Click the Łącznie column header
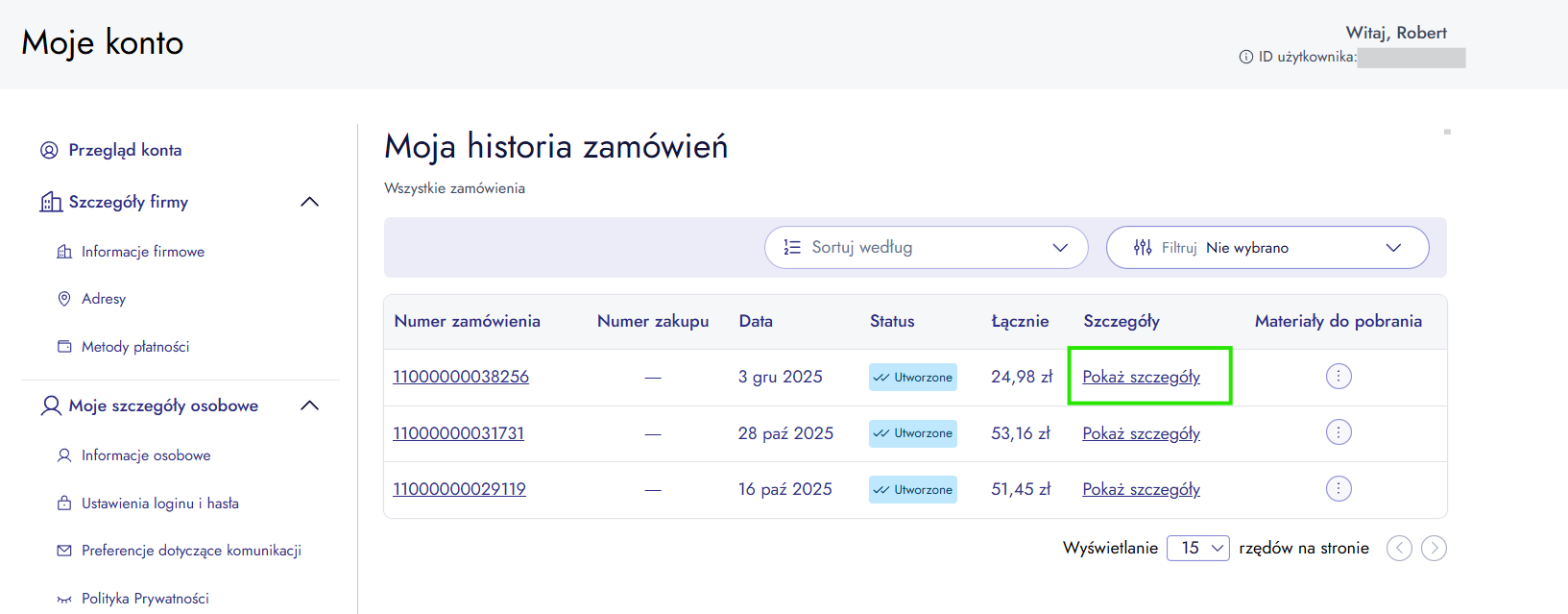The width and height of the screenshot is (1568, 614). (x=1020, y=321)
